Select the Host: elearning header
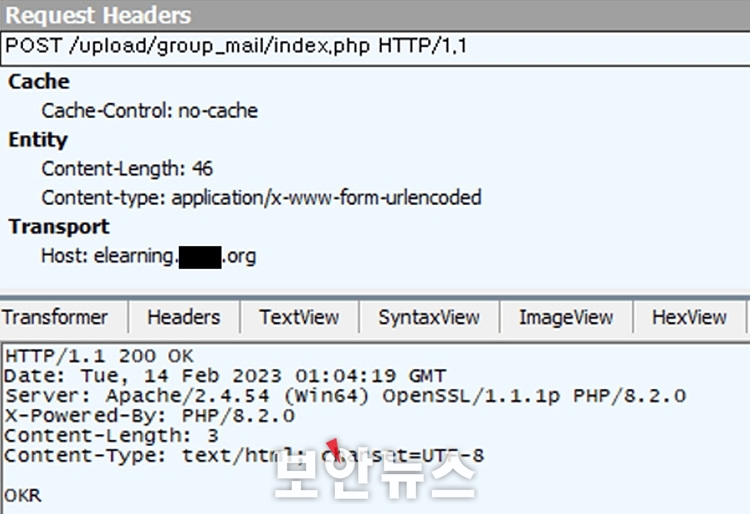The width and height of the screenshot is (750, 514). pos(148,256)
